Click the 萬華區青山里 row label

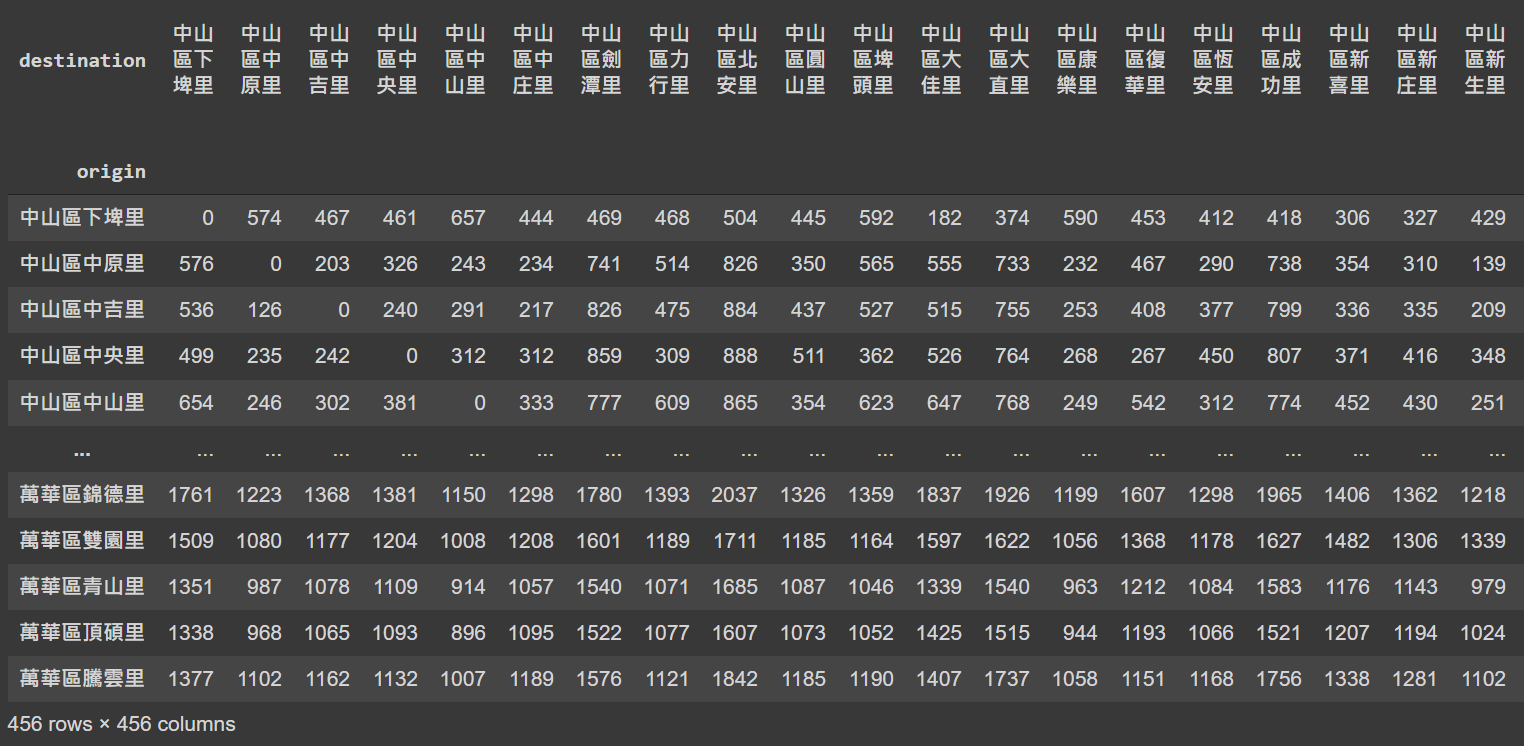pos(82,586)
